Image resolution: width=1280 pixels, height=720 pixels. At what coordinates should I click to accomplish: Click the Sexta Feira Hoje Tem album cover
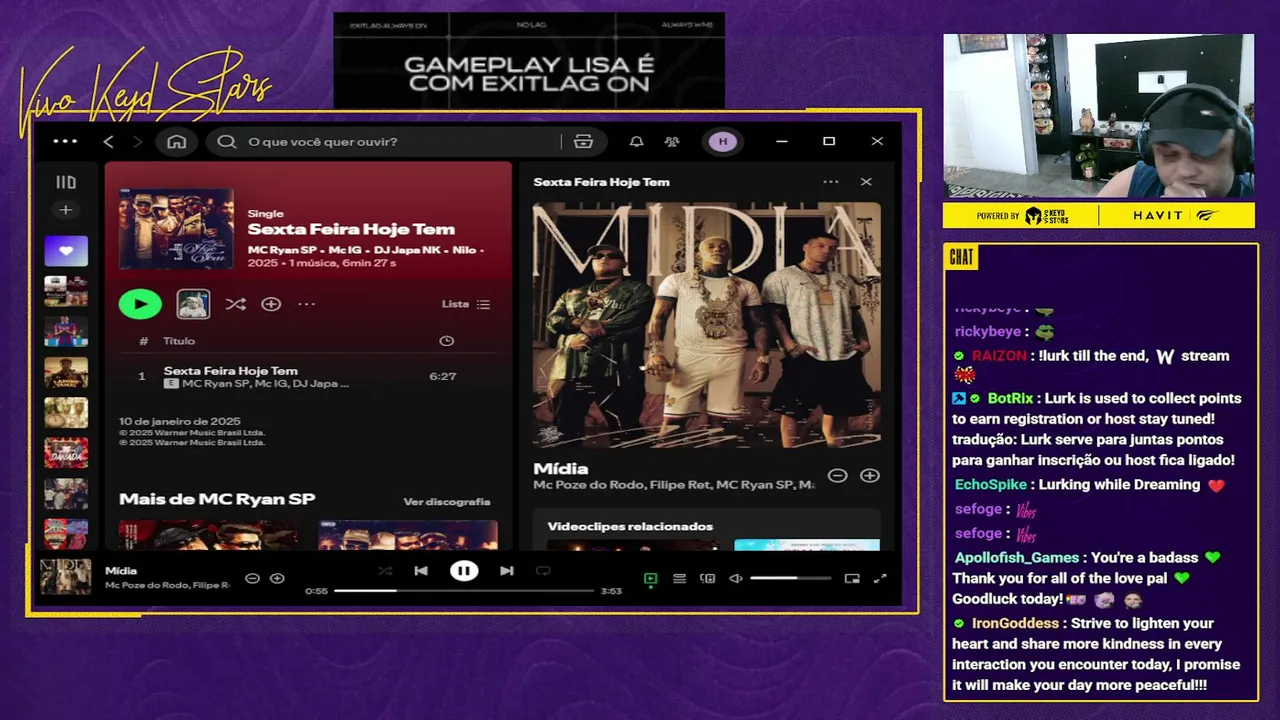176,228
